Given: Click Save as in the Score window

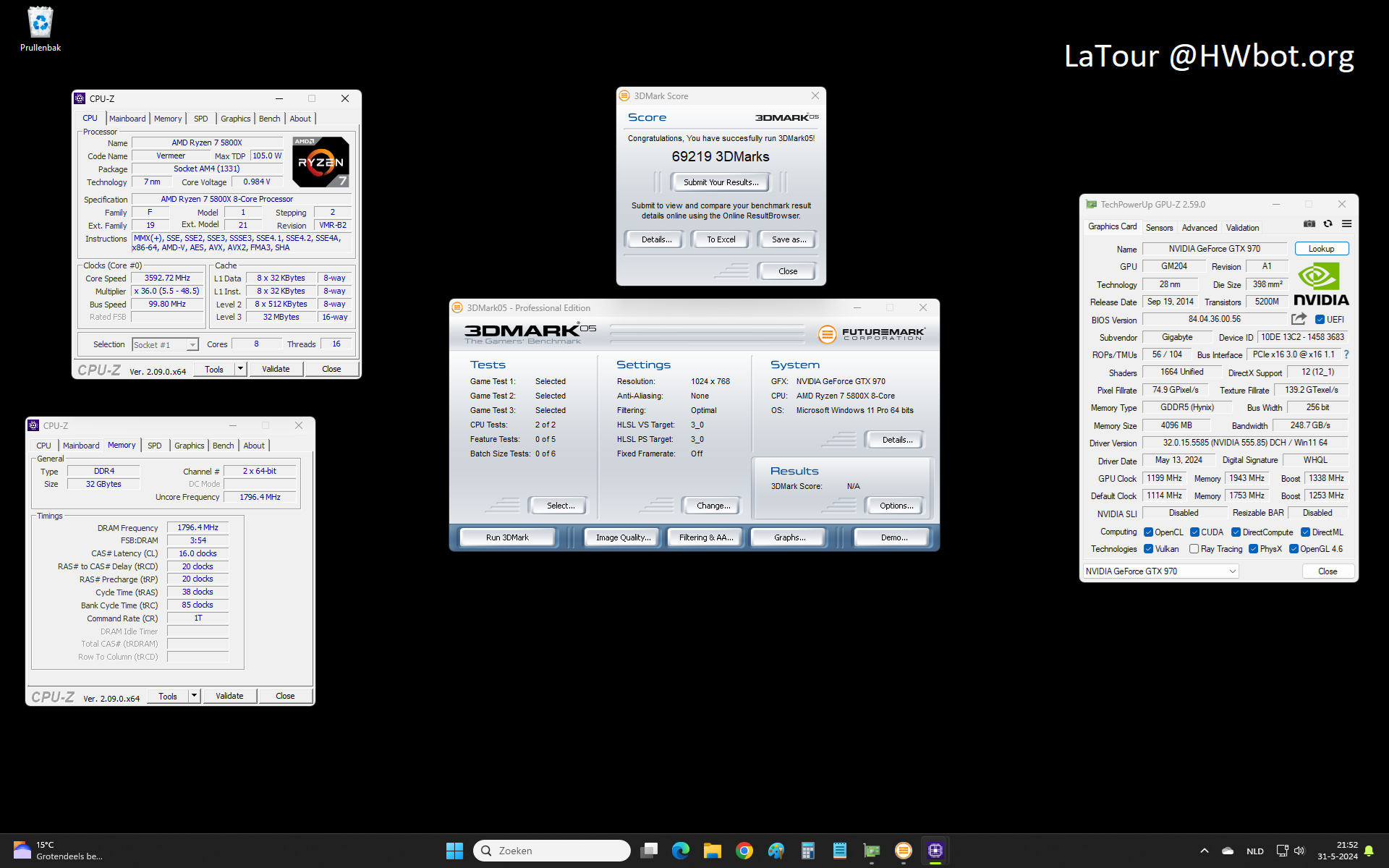Looking at the screenshot, I should point(789,239).
